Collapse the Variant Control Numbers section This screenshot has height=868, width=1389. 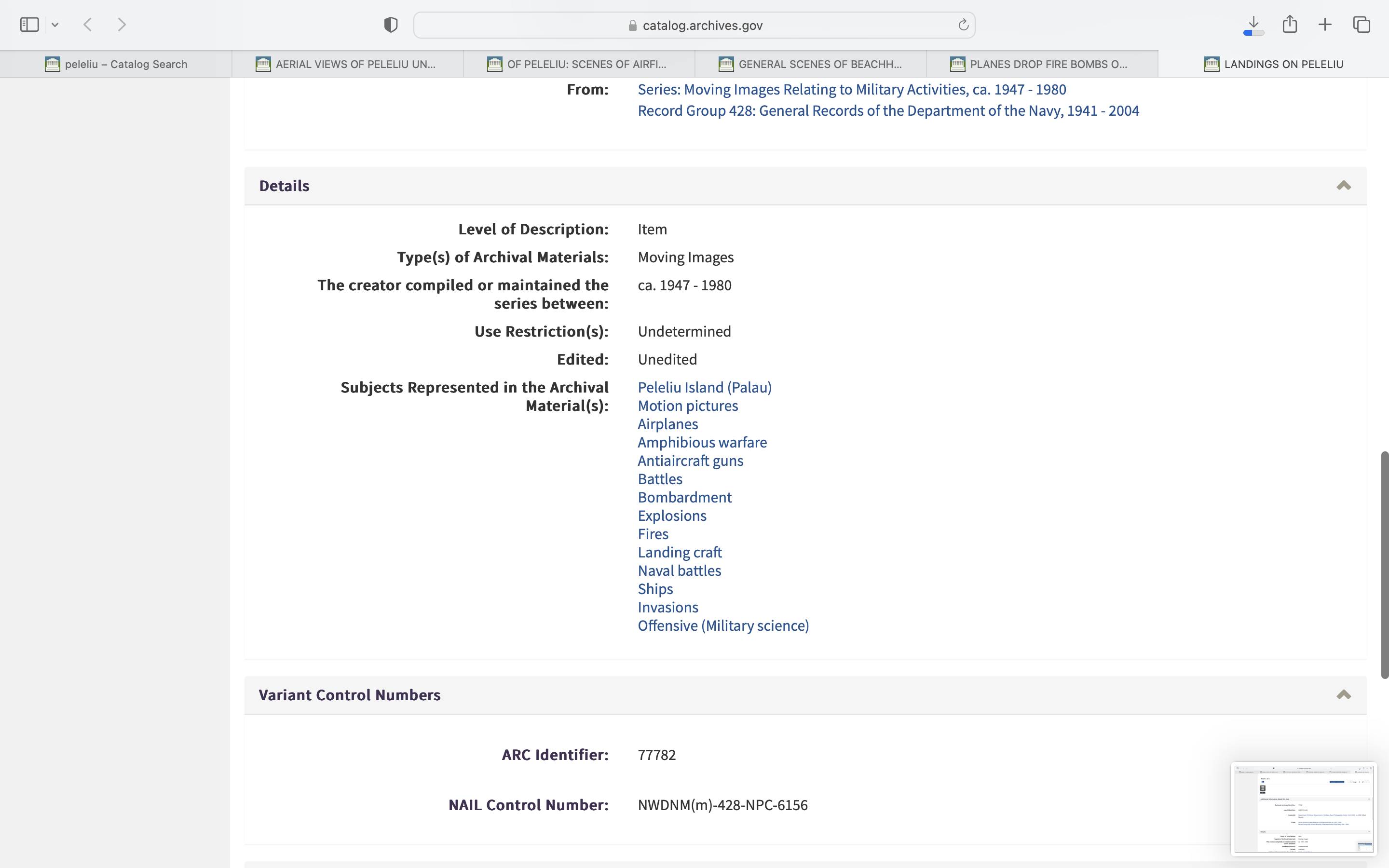tap(1343, 694)
